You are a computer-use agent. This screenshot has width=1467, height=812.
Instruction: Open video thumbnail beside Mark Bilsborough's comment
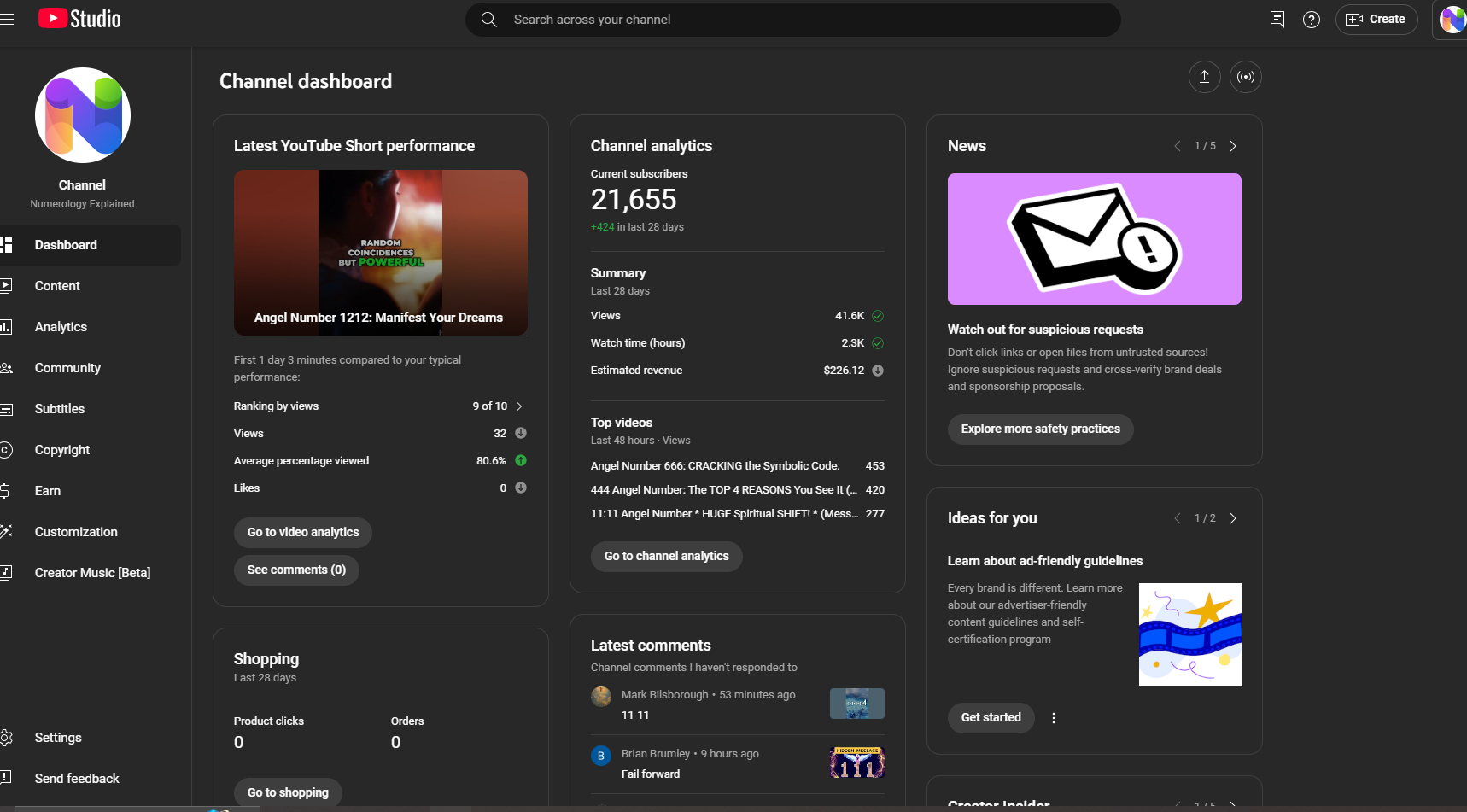click(x=857, y=704)
